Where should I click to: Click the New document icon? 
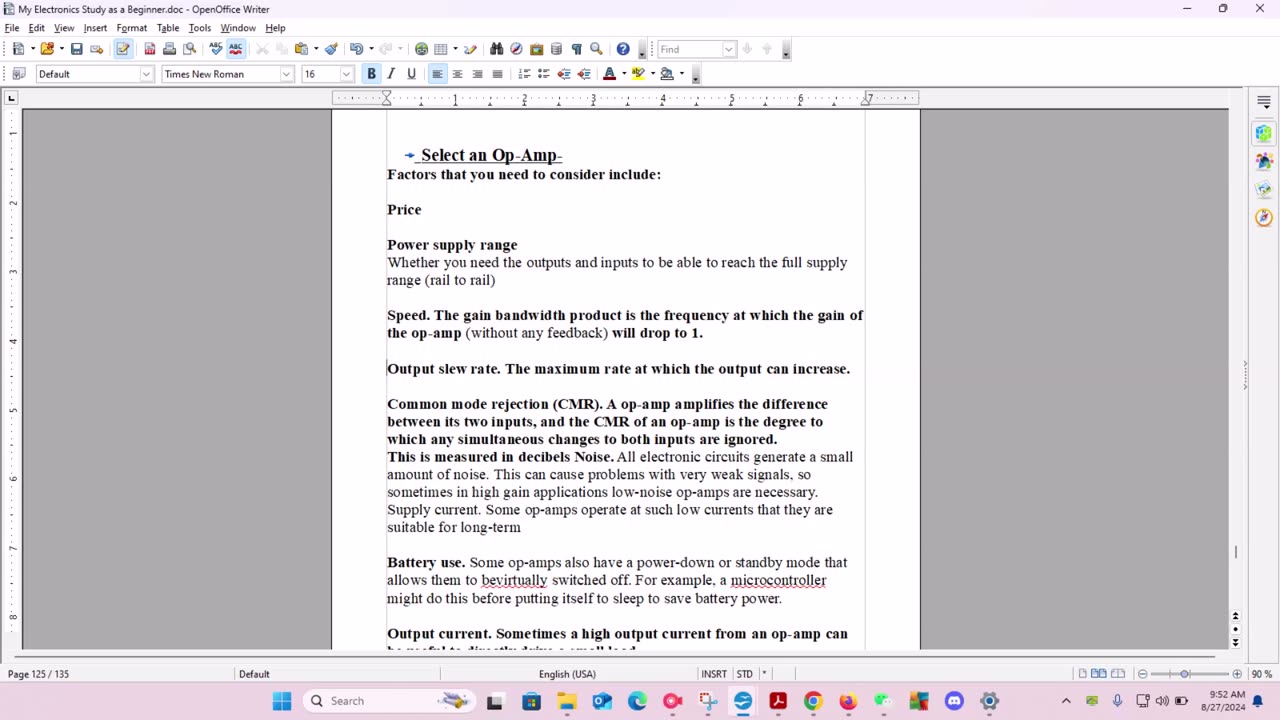[x=18, y=48]
